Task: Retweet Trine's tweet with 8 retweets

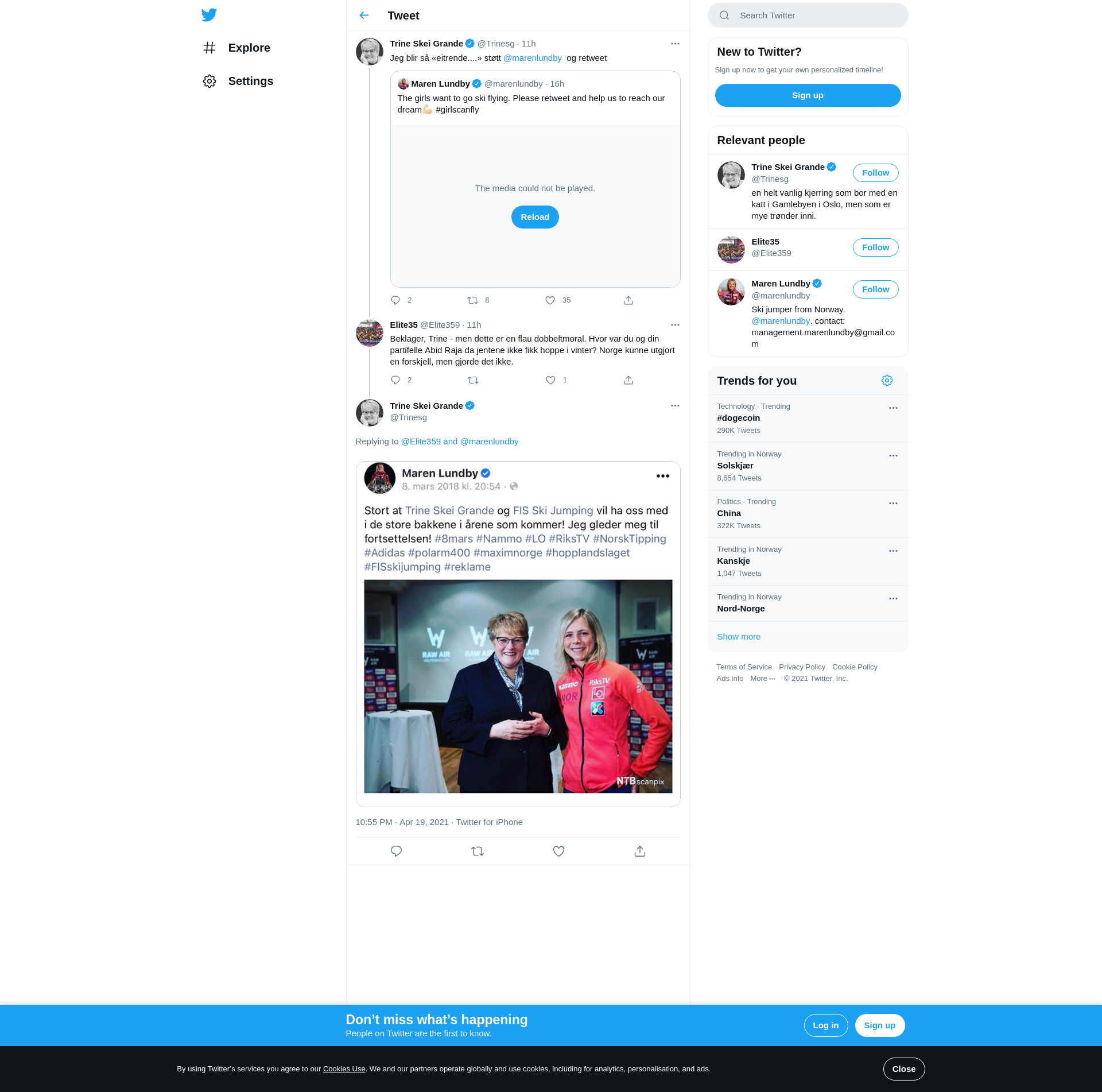Action: [x=472, y=300]
